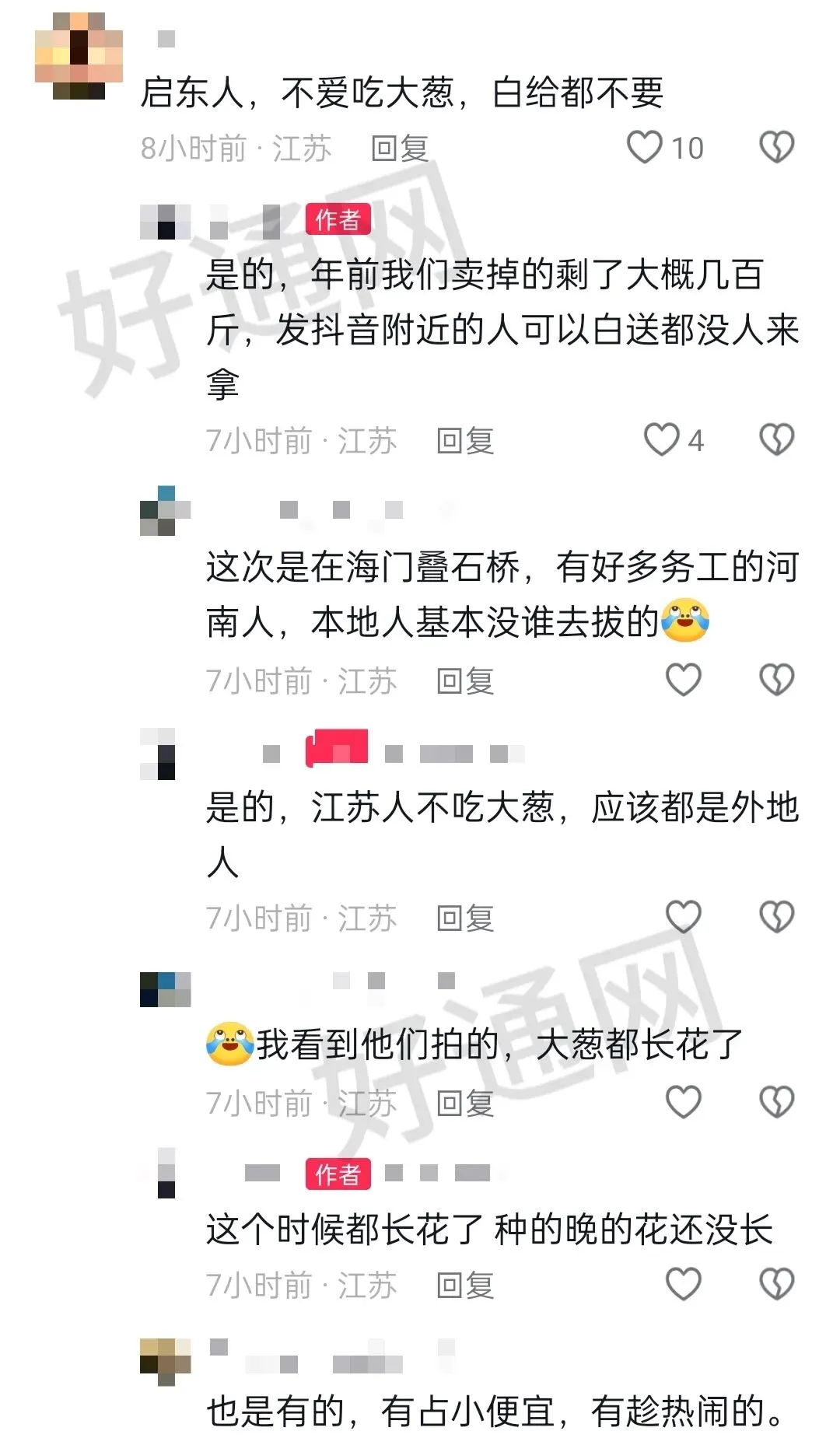Dislike the comment mentioning 海门叠石桥
840x1445 pixels.
[776, 680]
